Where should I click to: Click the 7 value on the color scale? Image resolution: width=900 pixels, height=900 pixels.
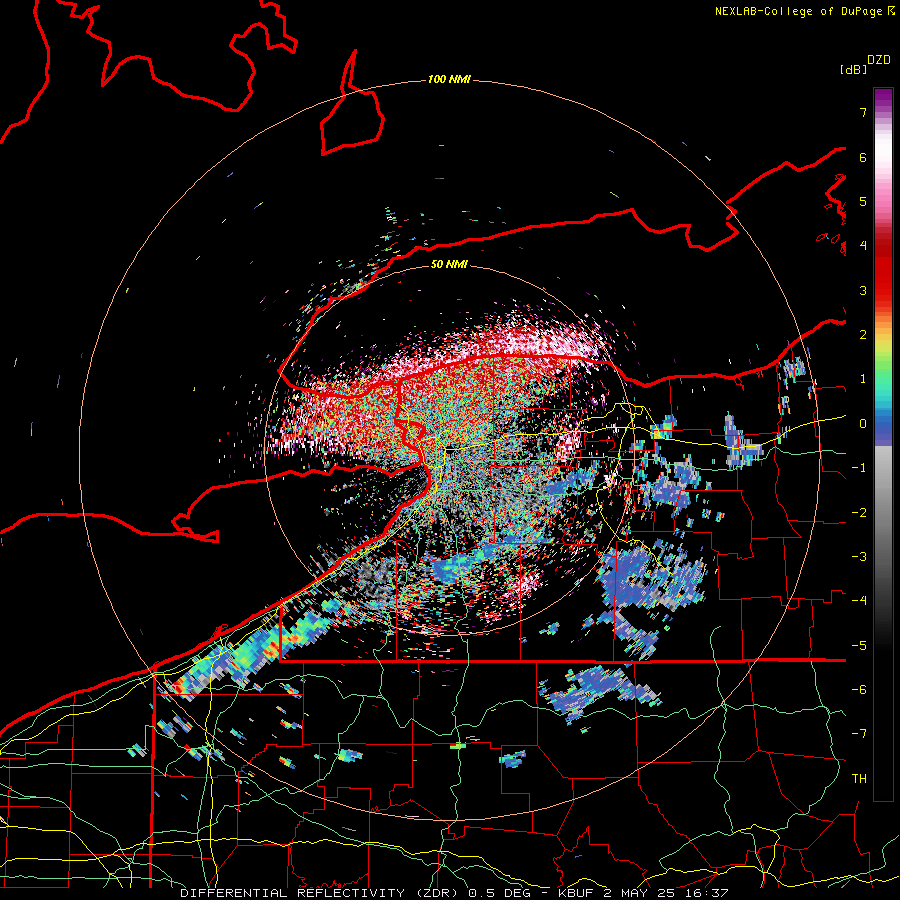pos(863,112)
